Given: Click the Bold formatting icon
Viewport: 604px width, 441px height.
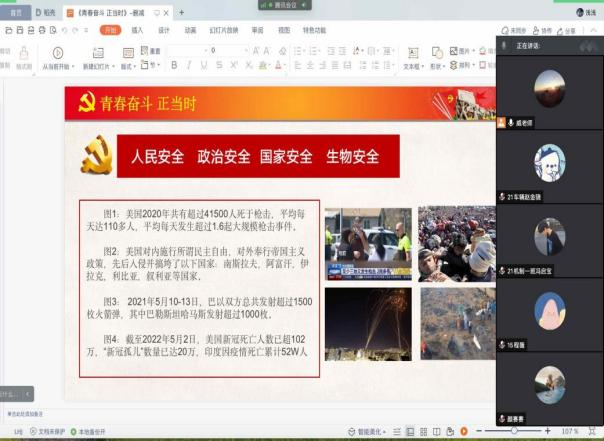Looking at the screenshot, I should click(x=174, y=65).
